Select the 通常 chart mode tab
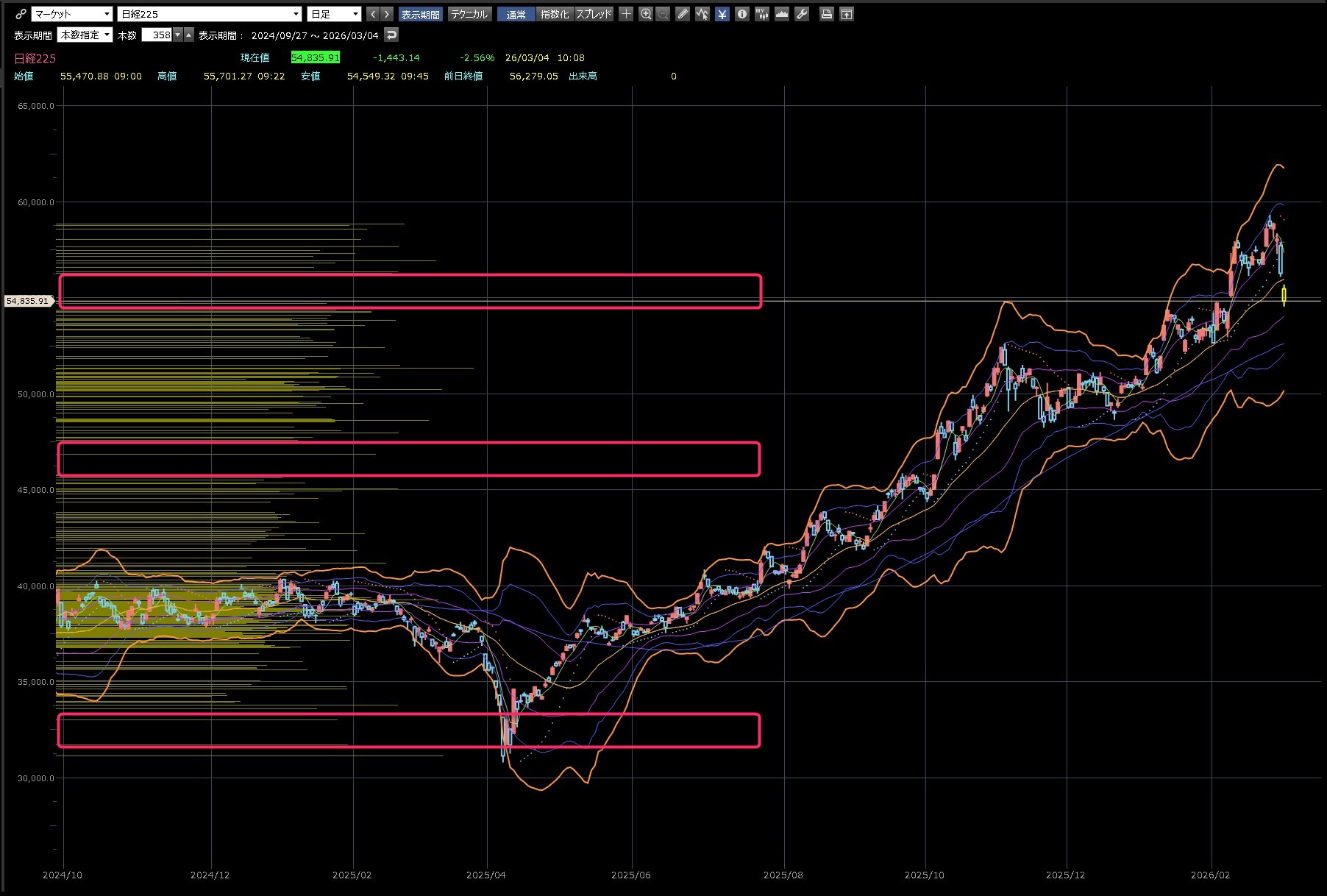Screen dimensions: 1327x896 pyautogui.click(x=516, y=14)
